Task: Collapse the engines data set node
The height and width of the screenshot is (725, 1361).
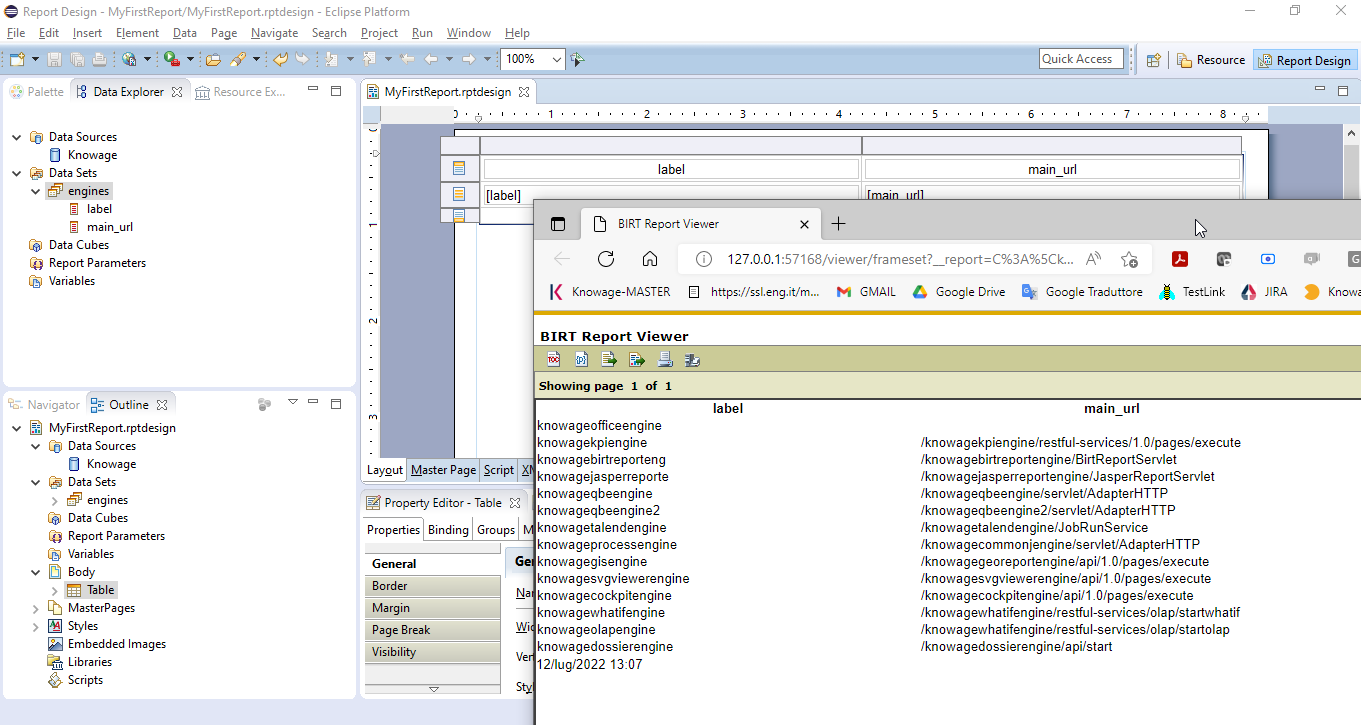Action: coord(36,191)
